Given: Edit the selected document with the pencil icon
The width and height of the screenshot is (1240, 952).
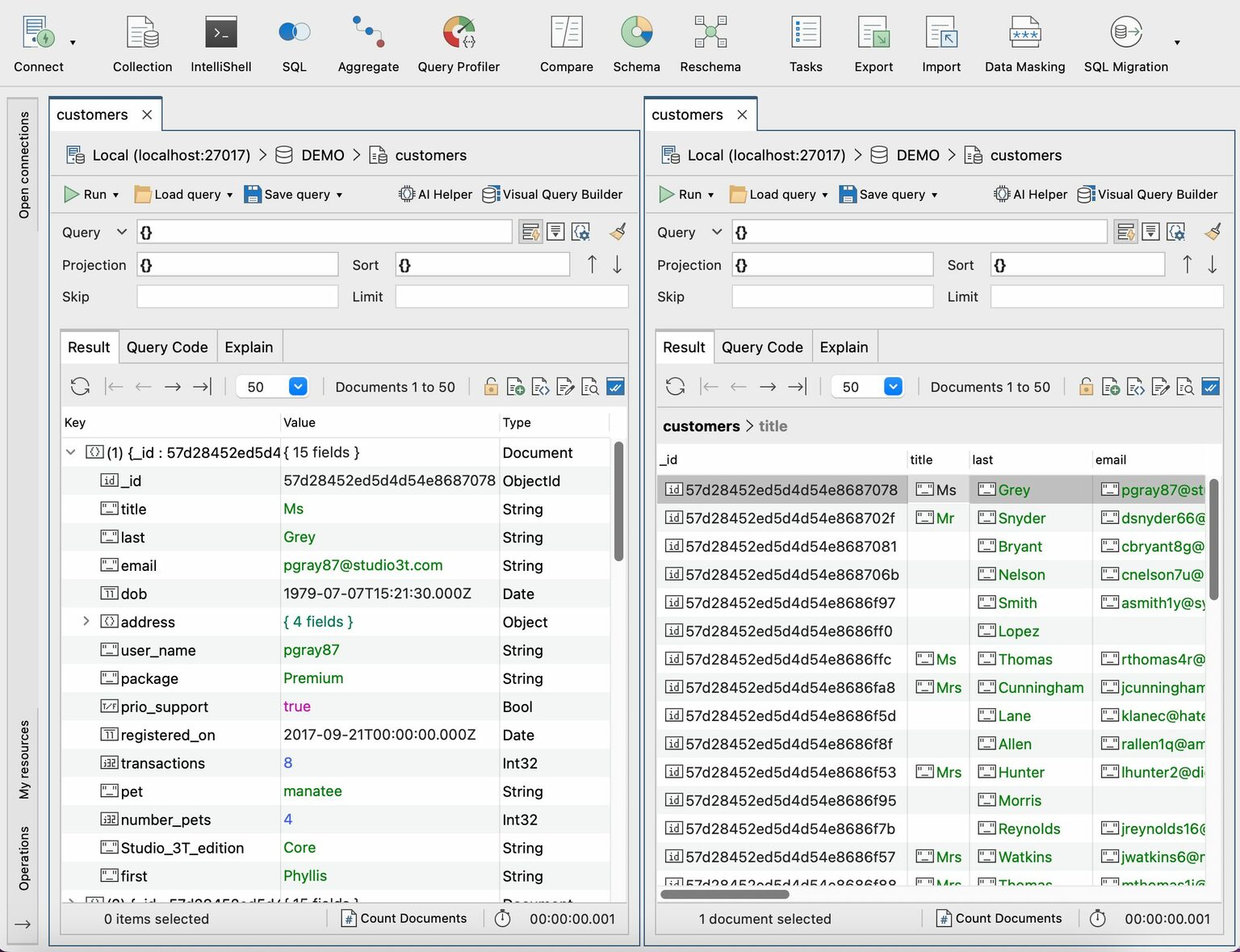Looking at the screenshot, I should 565,386.
